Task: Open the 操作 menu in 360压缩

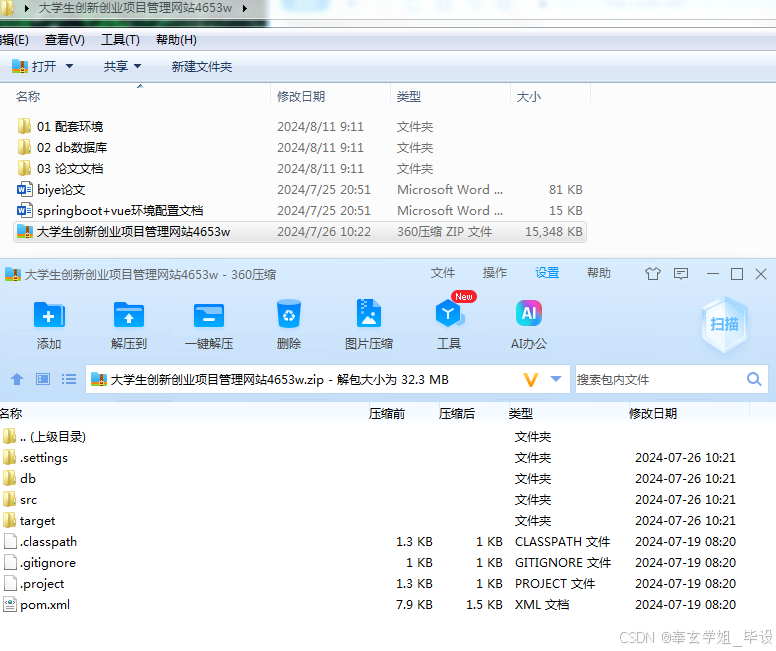Action: tap(494, 273)
